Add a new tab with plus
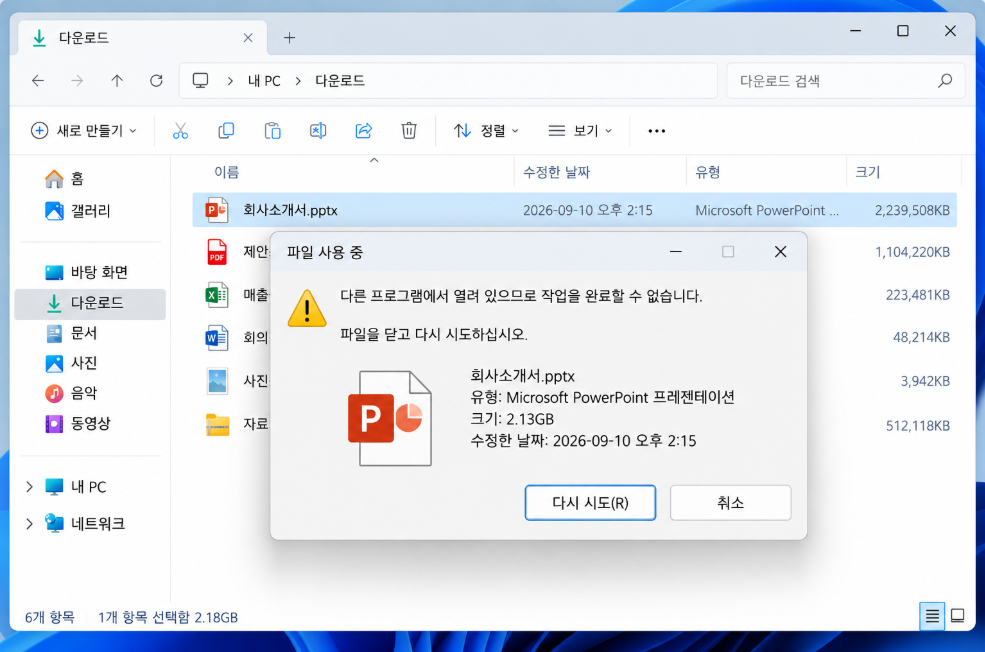 coord(289,38)
